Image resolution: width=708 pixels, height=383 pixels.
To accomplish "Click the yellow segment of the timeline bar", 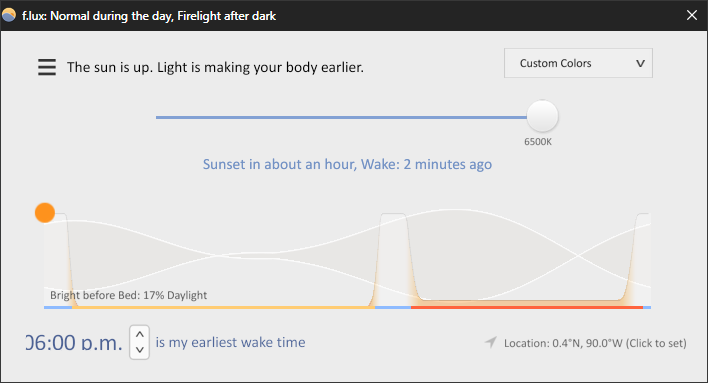I will [224, 308].
